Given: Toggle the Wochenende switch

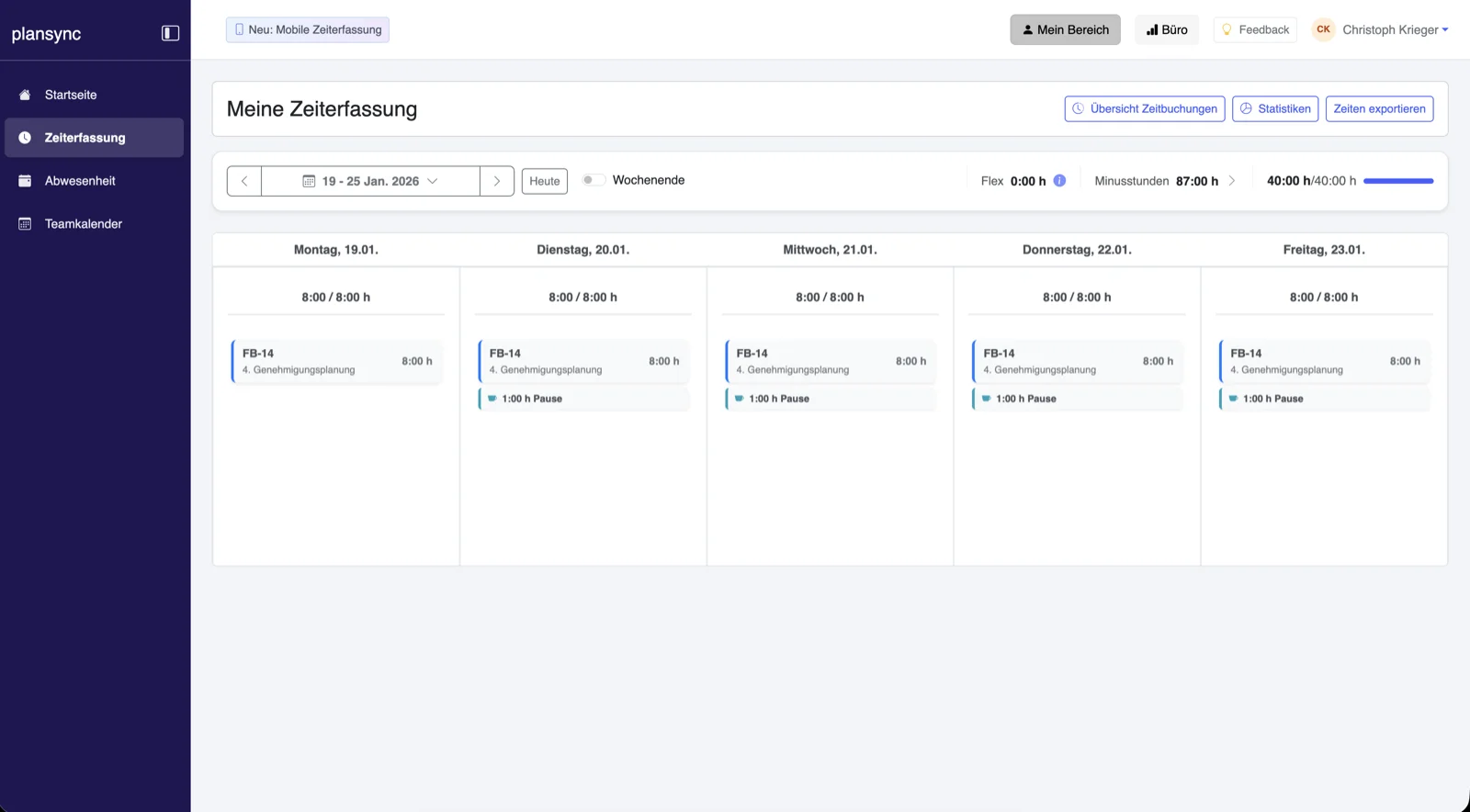Looking at the screenshot, I should pos(593,180).
